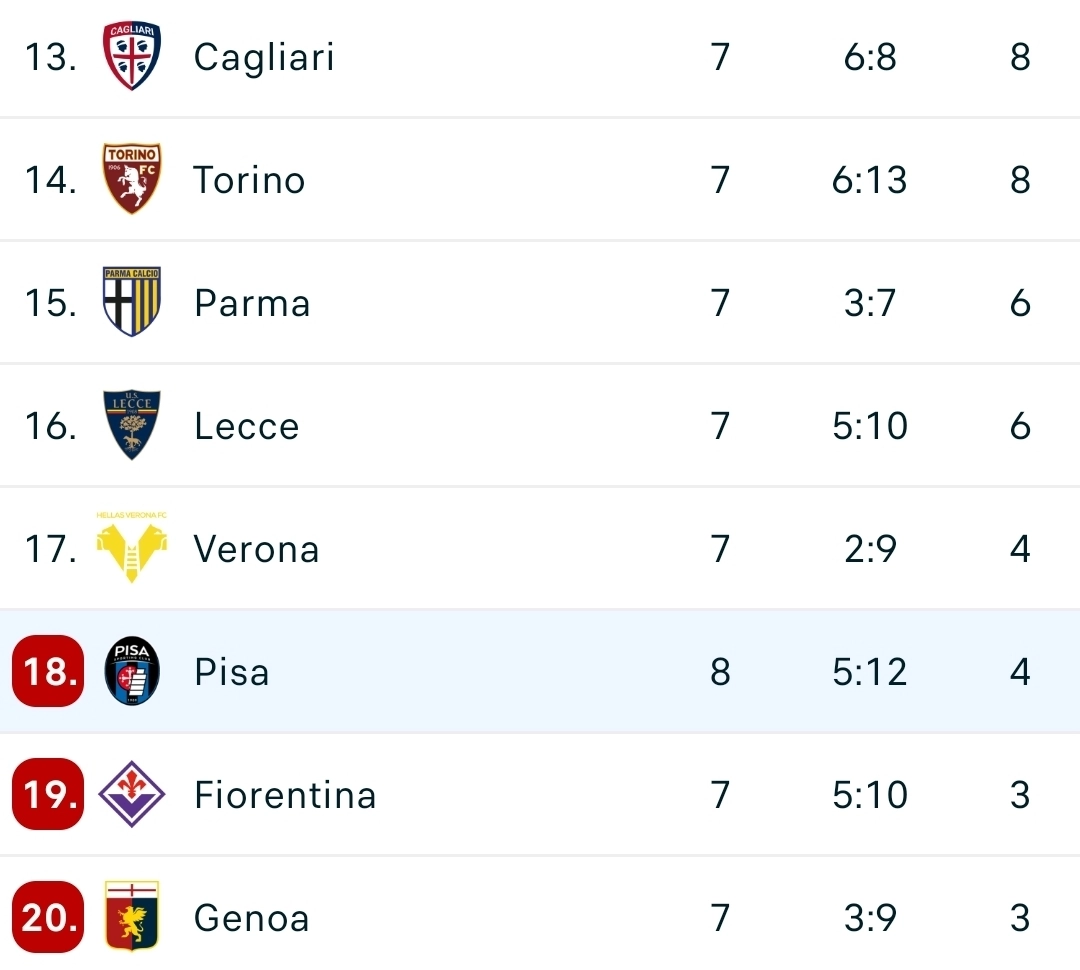This screenshot has height=970, width=1080.
Task: Open the Cagliari team link
Action: [264, 57]
